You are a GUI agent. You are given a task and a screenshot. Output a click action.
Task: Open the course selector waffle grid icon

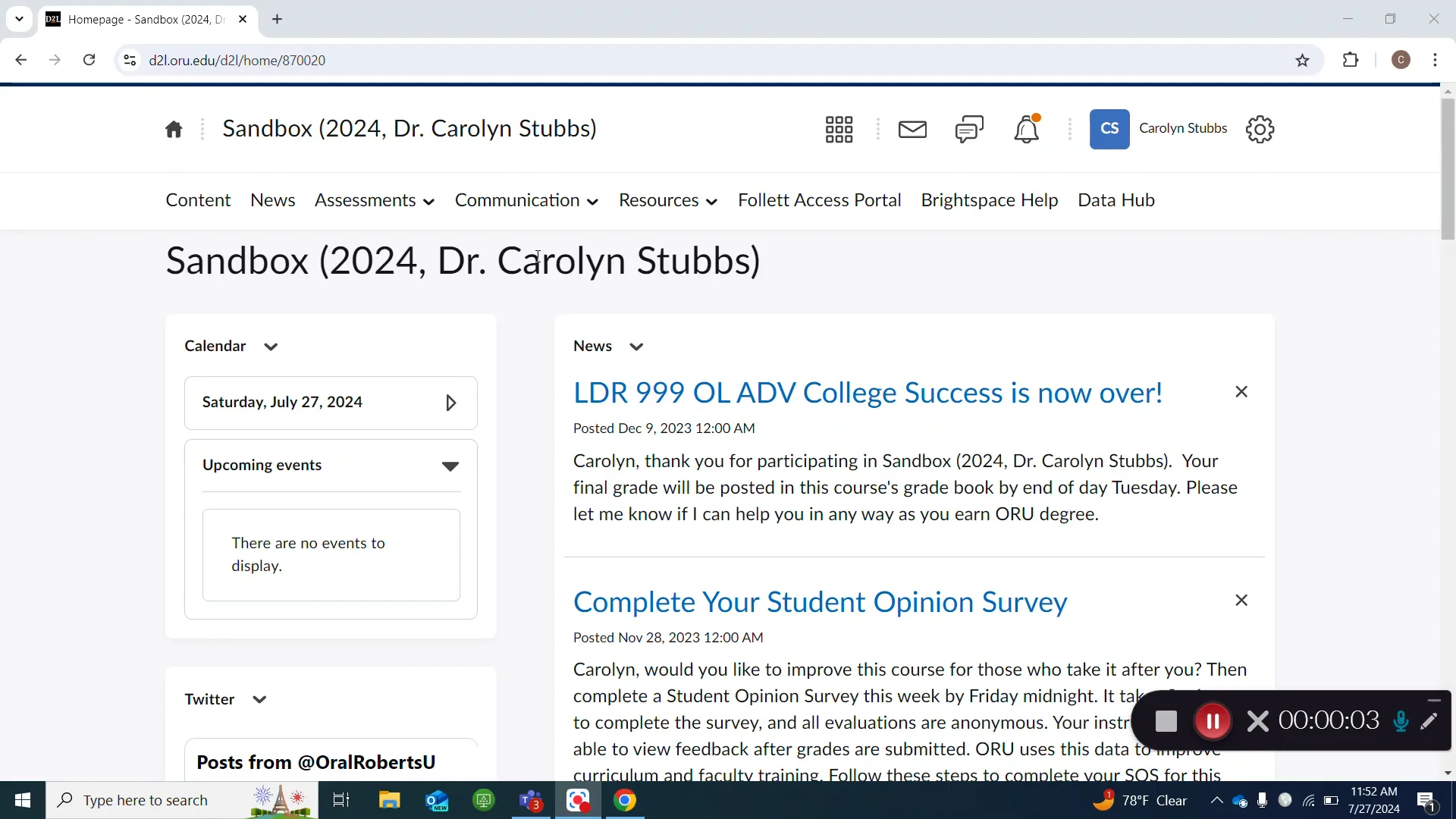click(x=839, y=129)
